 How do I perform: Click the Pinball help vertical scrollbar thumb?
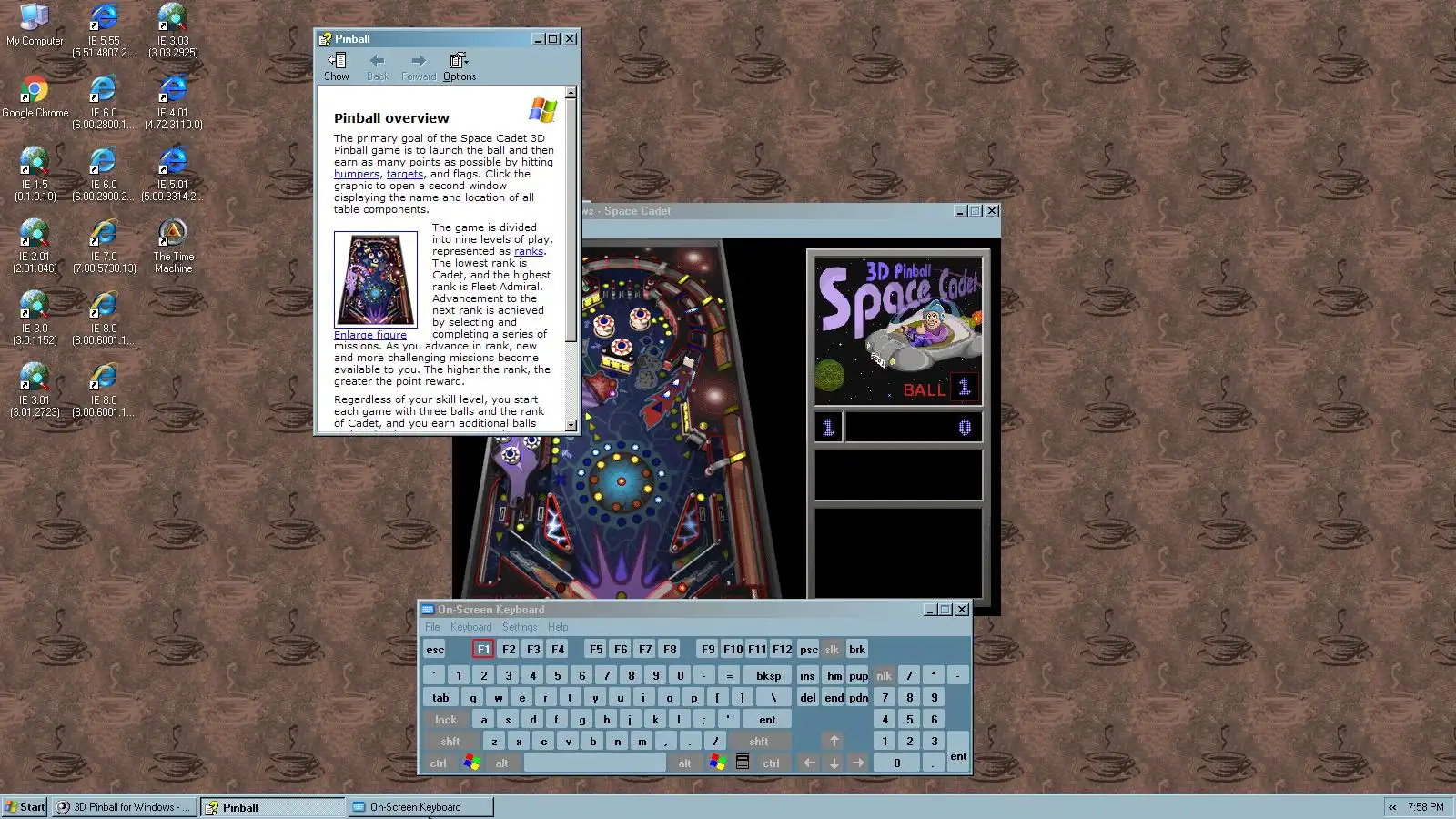[x=571, y=220]
